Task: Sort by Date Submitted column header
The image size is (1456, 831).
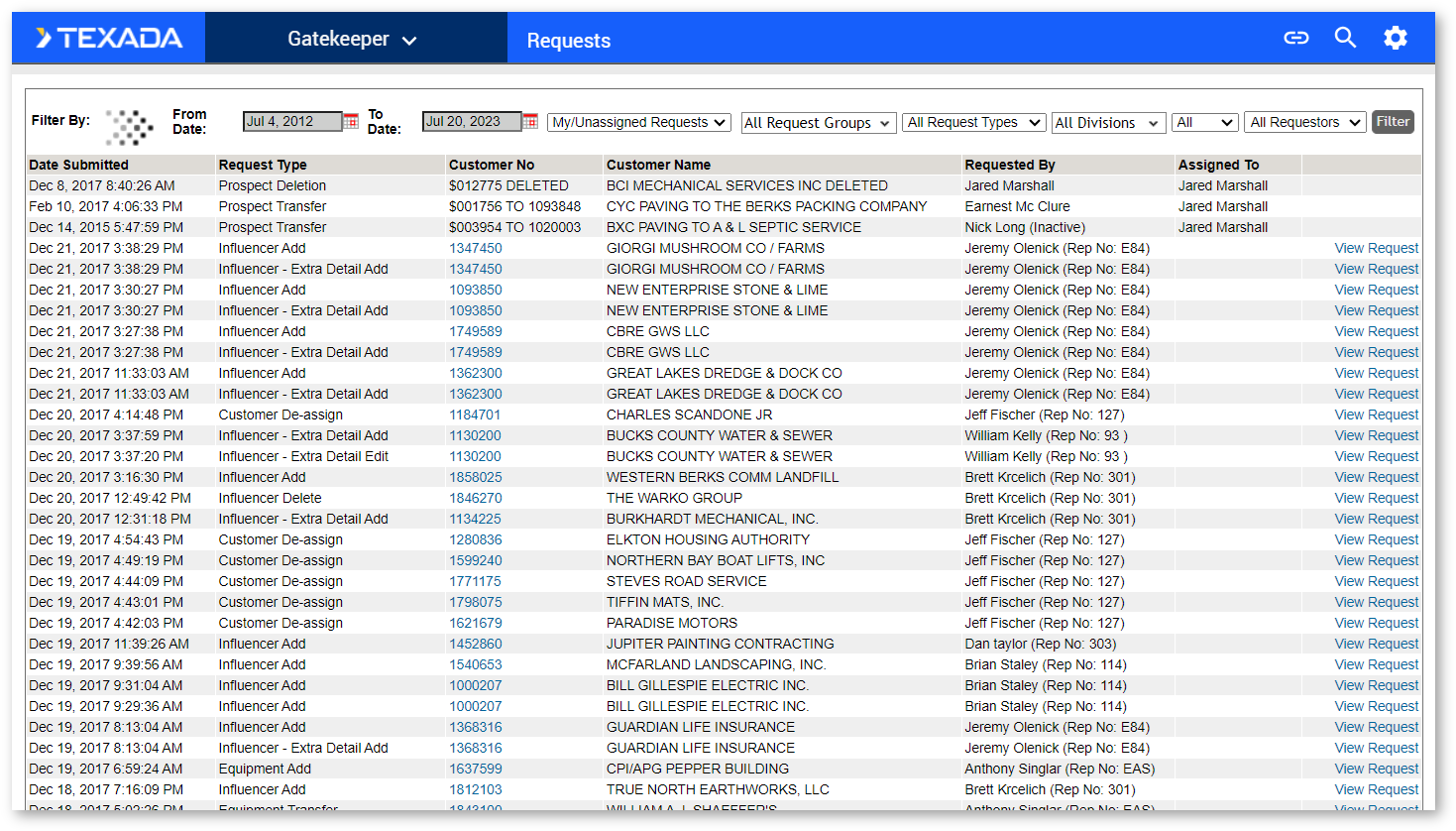Action: (x=79, y=165)
